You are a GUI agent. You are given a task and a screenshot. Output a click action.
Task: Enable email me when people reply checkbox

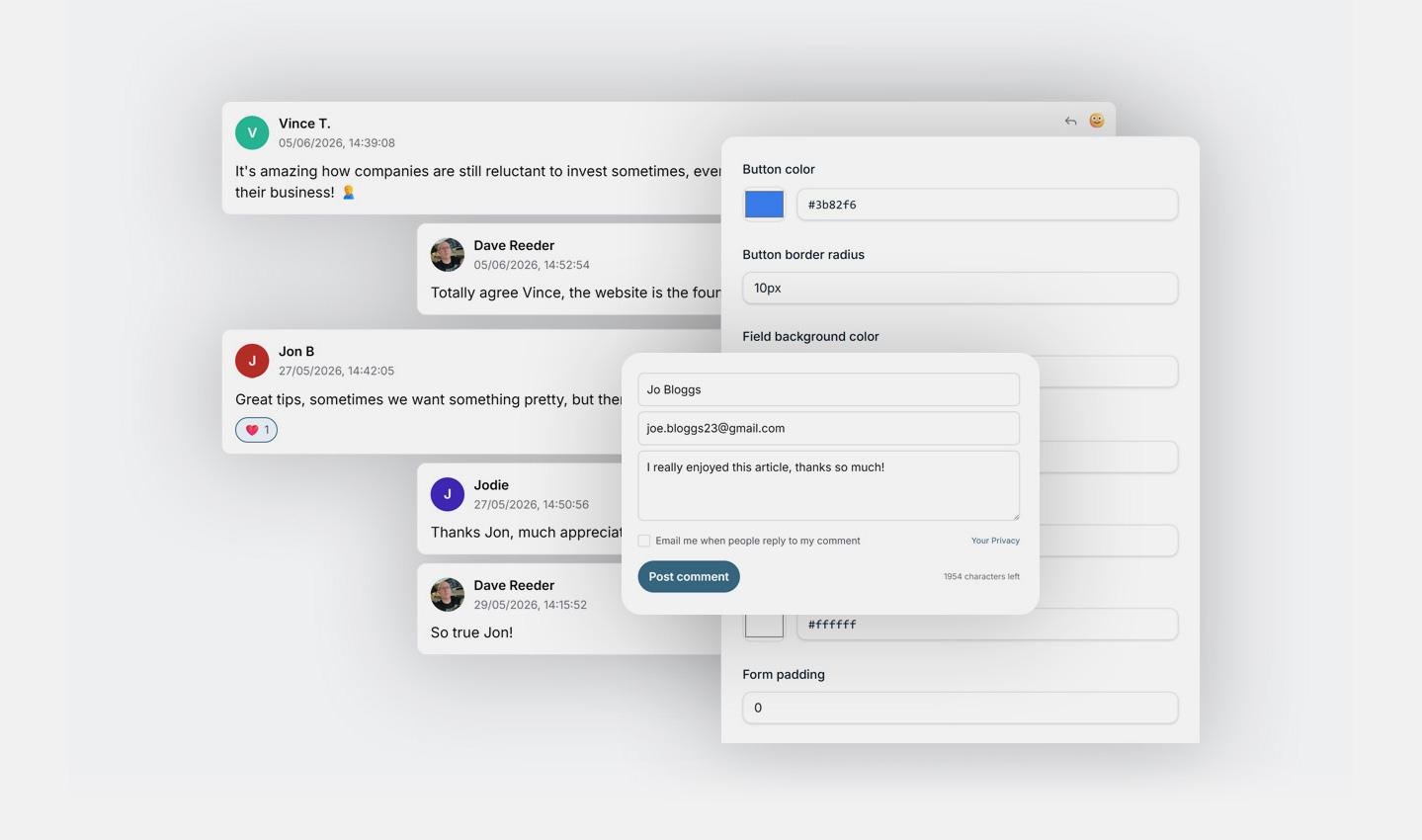point(644,541)
